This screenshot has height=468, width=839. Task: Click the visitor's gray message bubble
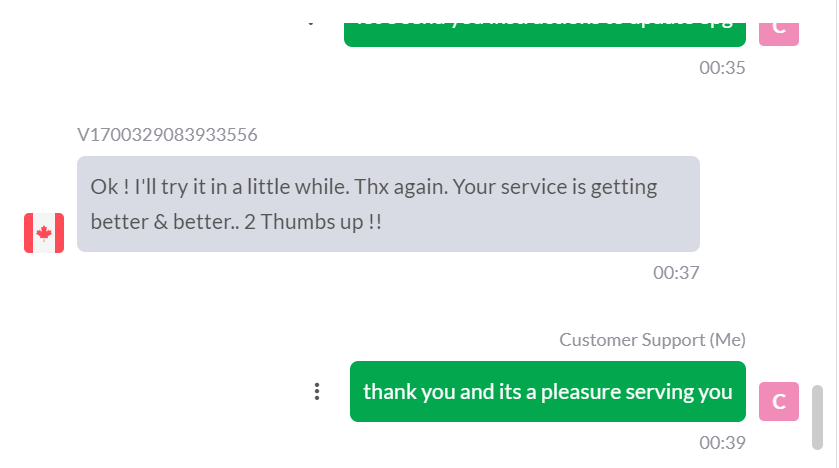[388, 204]
